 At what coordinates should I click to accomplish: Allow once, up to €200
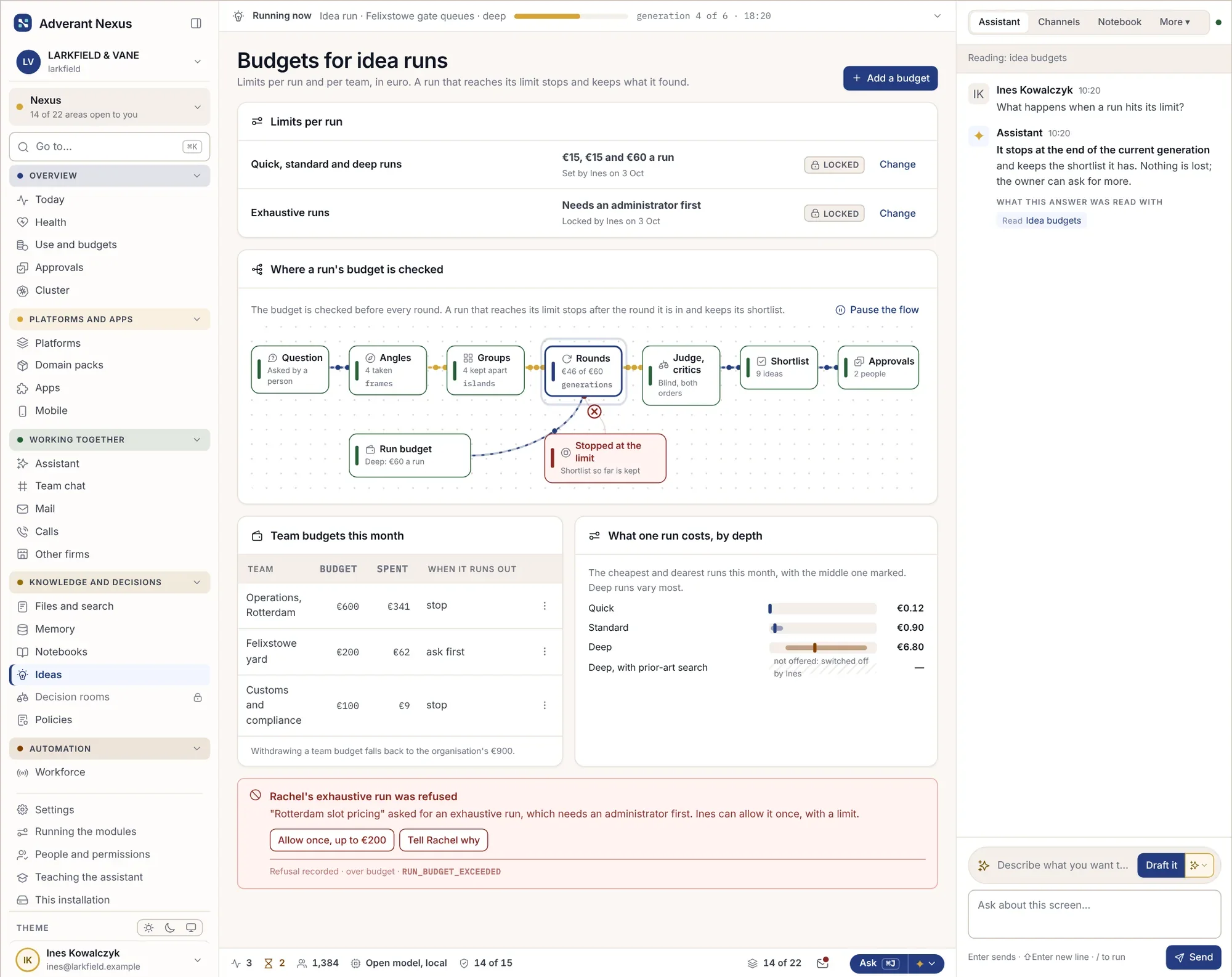[x=331, y=840]
